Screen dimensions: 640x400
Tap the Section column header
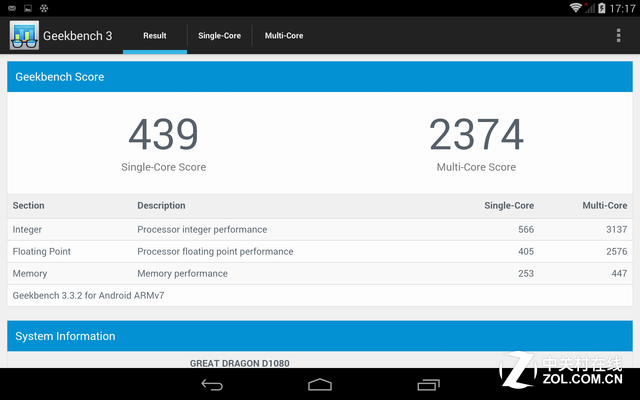[x=29, y=205]
